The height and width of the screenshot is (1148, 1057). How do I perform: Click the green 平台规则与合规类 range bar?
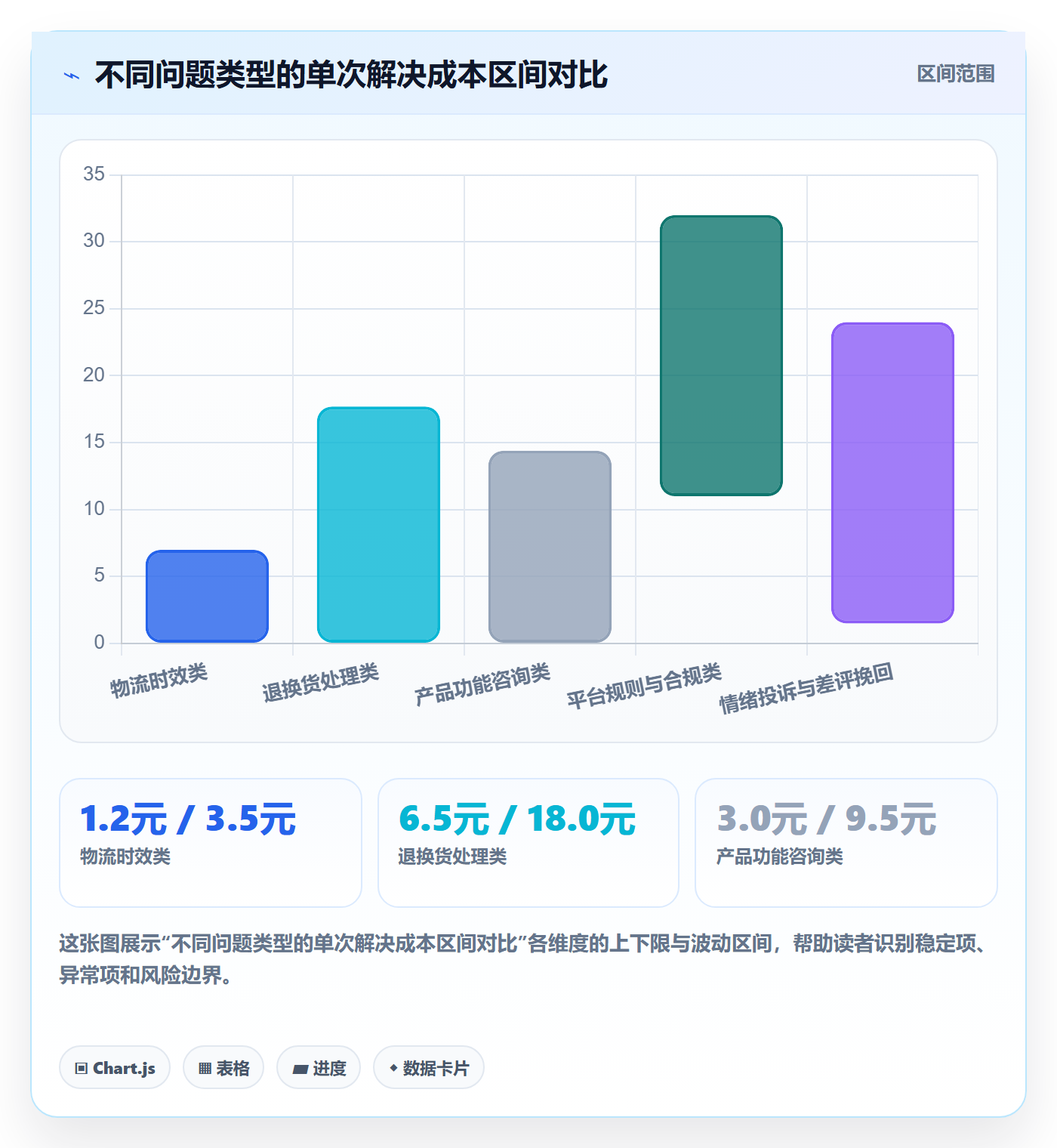(721, 356)
